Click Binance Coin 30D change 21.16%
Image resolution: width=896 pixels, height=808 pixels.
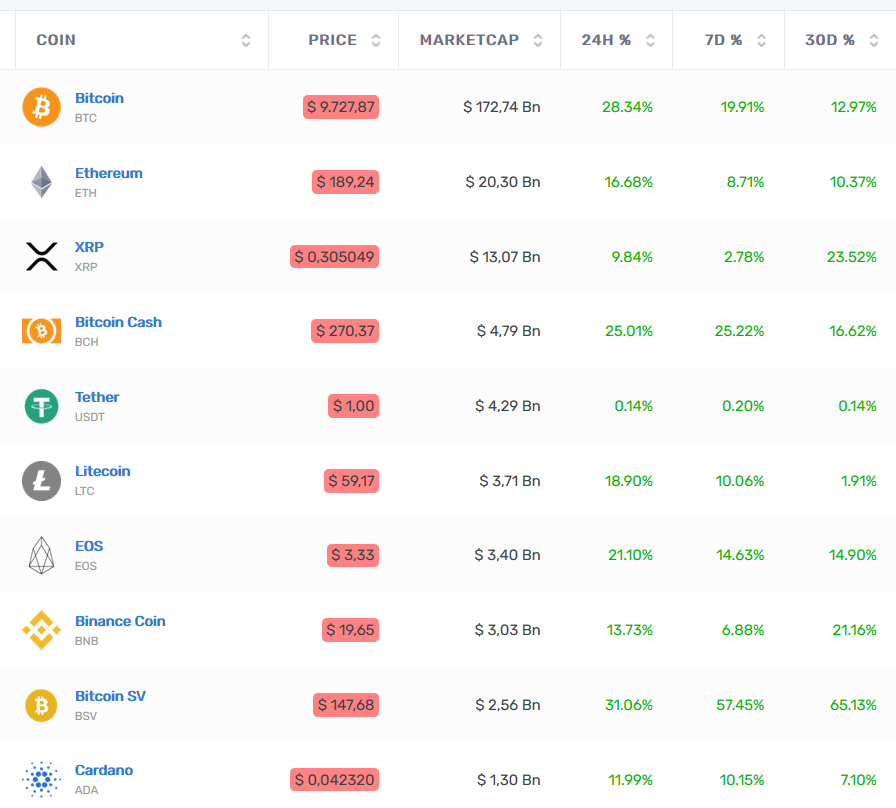tap(854, 630)
